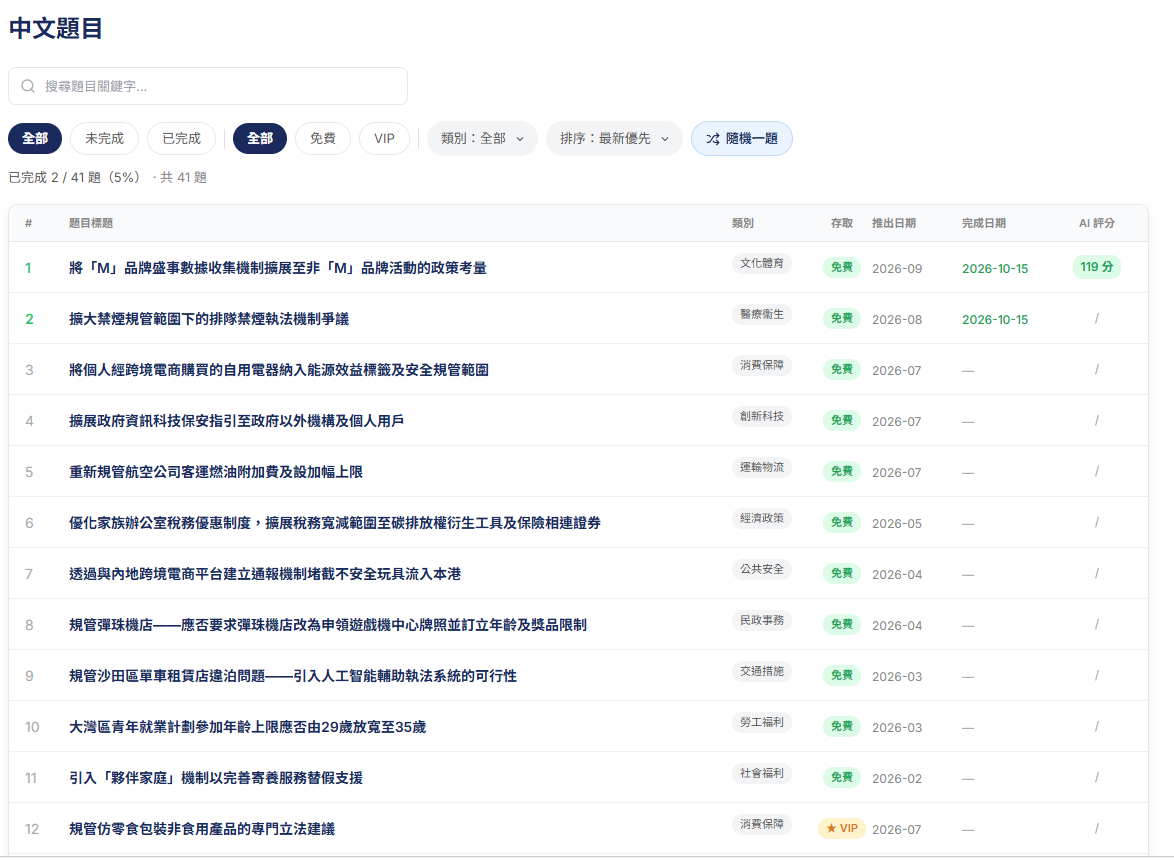Select the 免費 access filter pill
This screenshot has height=860, width=1174.
[x=323, y=138]
